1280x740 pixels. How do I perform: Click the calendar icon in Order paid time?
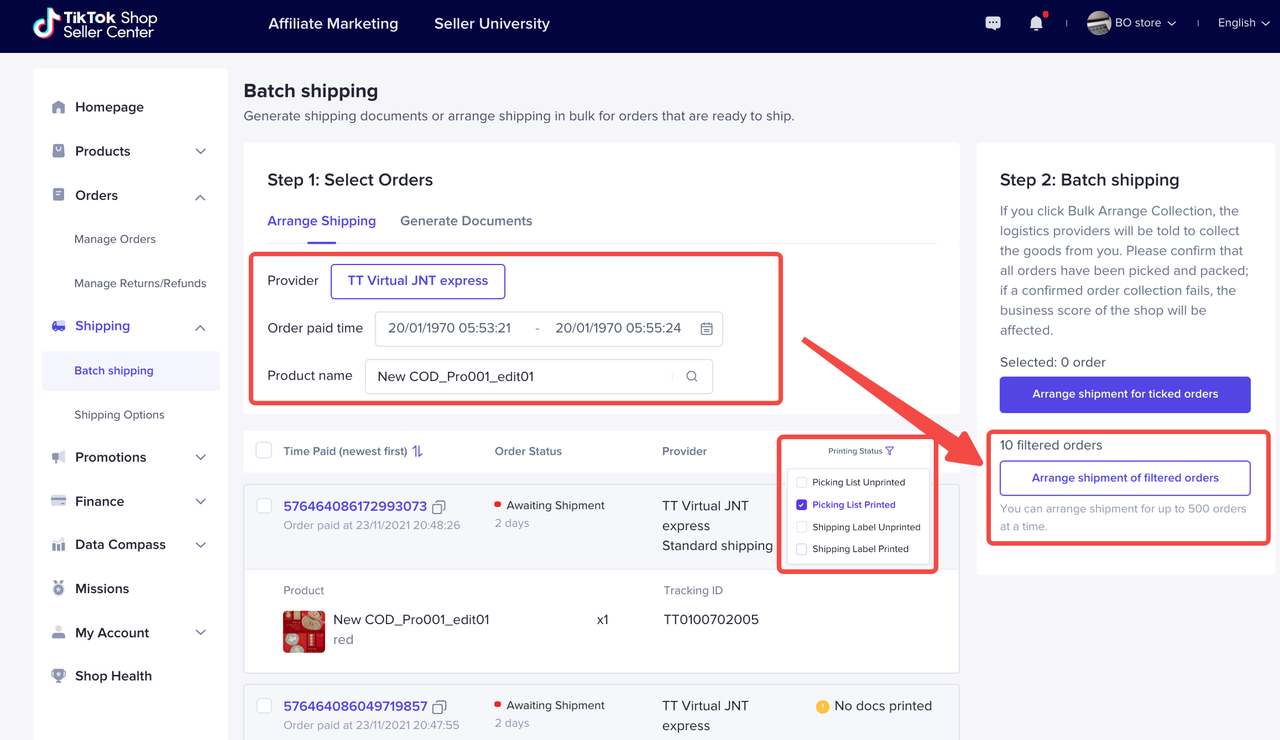[706, 329]
